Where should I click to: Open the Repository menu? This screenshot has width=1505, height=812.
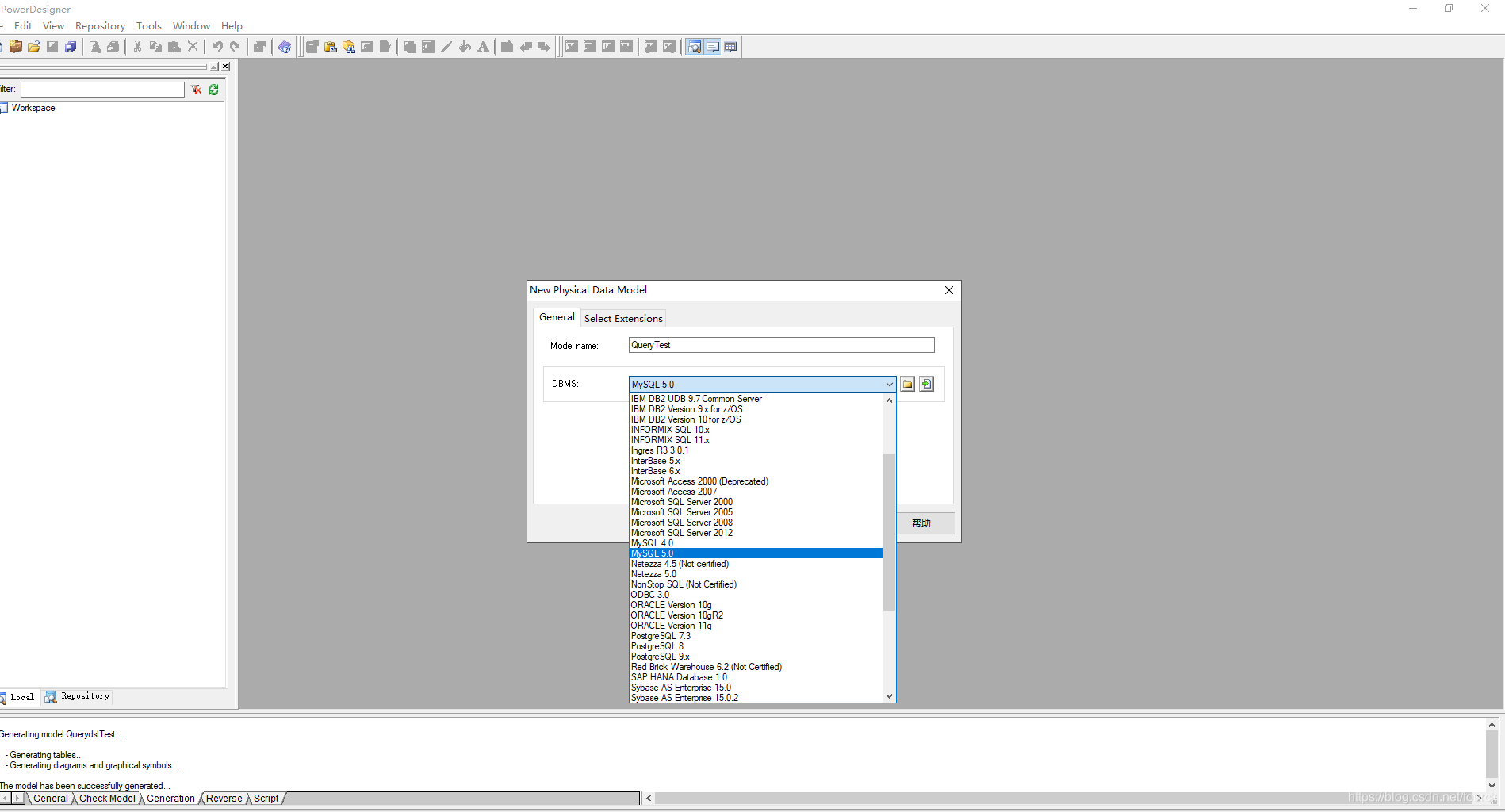click(100, 26)
